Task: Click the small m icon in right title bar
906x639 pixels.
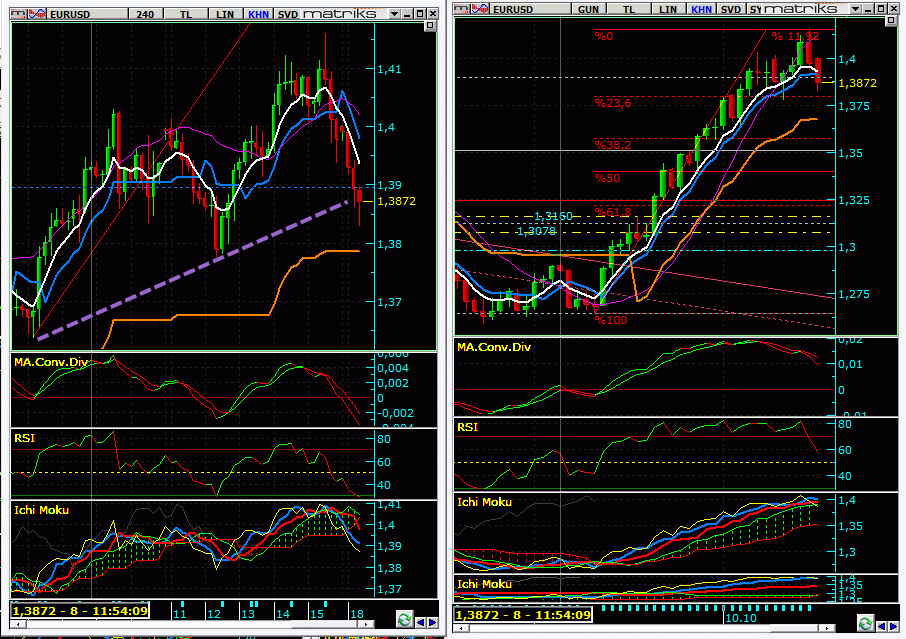Action: [x=461, y=8]
